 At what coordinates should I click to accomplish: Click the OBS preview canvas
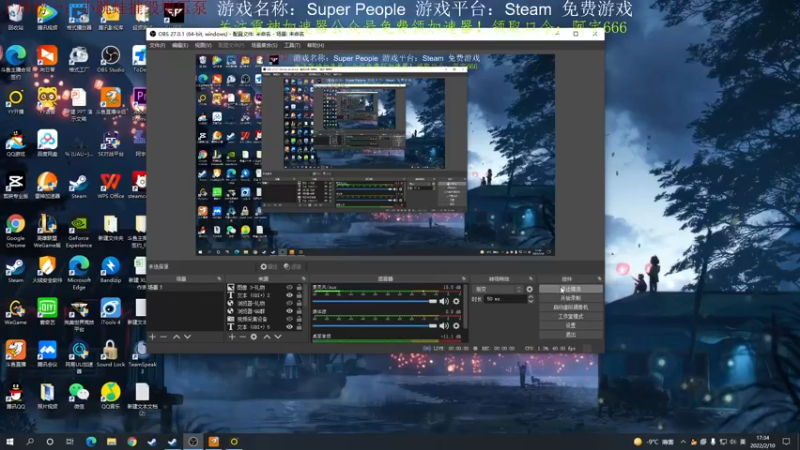click(x=376, y=155)
